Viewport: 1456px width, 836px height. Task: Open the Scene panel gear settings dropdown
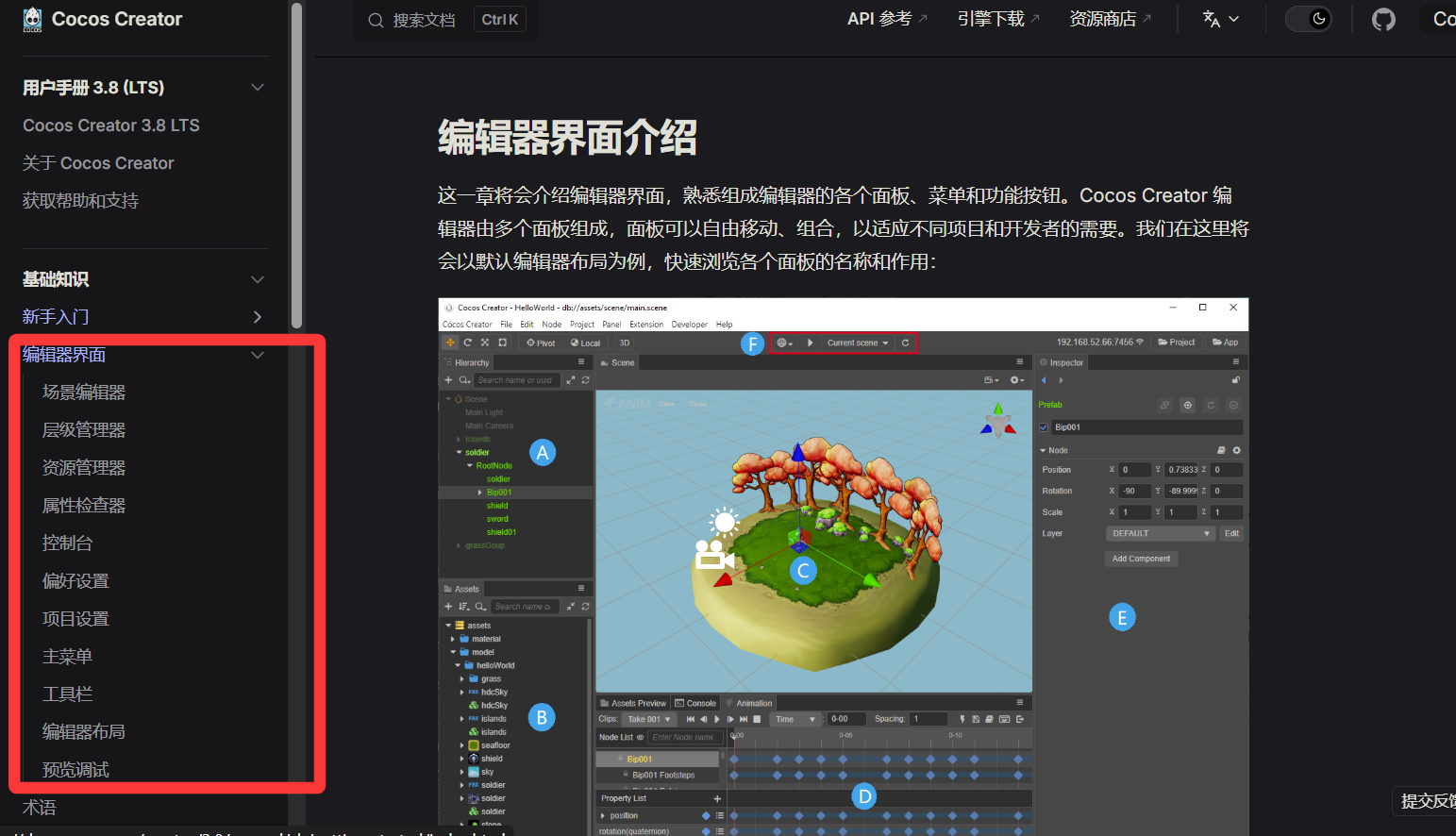pyautogui.click(x=1016, y=379)
